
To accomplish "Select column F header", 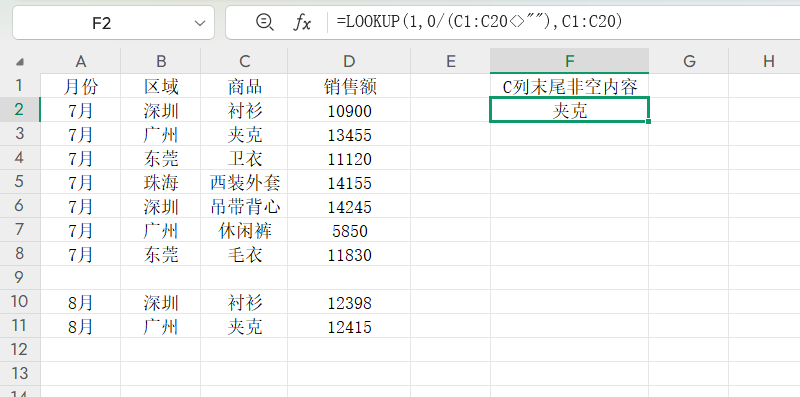I will click(569, 61).
